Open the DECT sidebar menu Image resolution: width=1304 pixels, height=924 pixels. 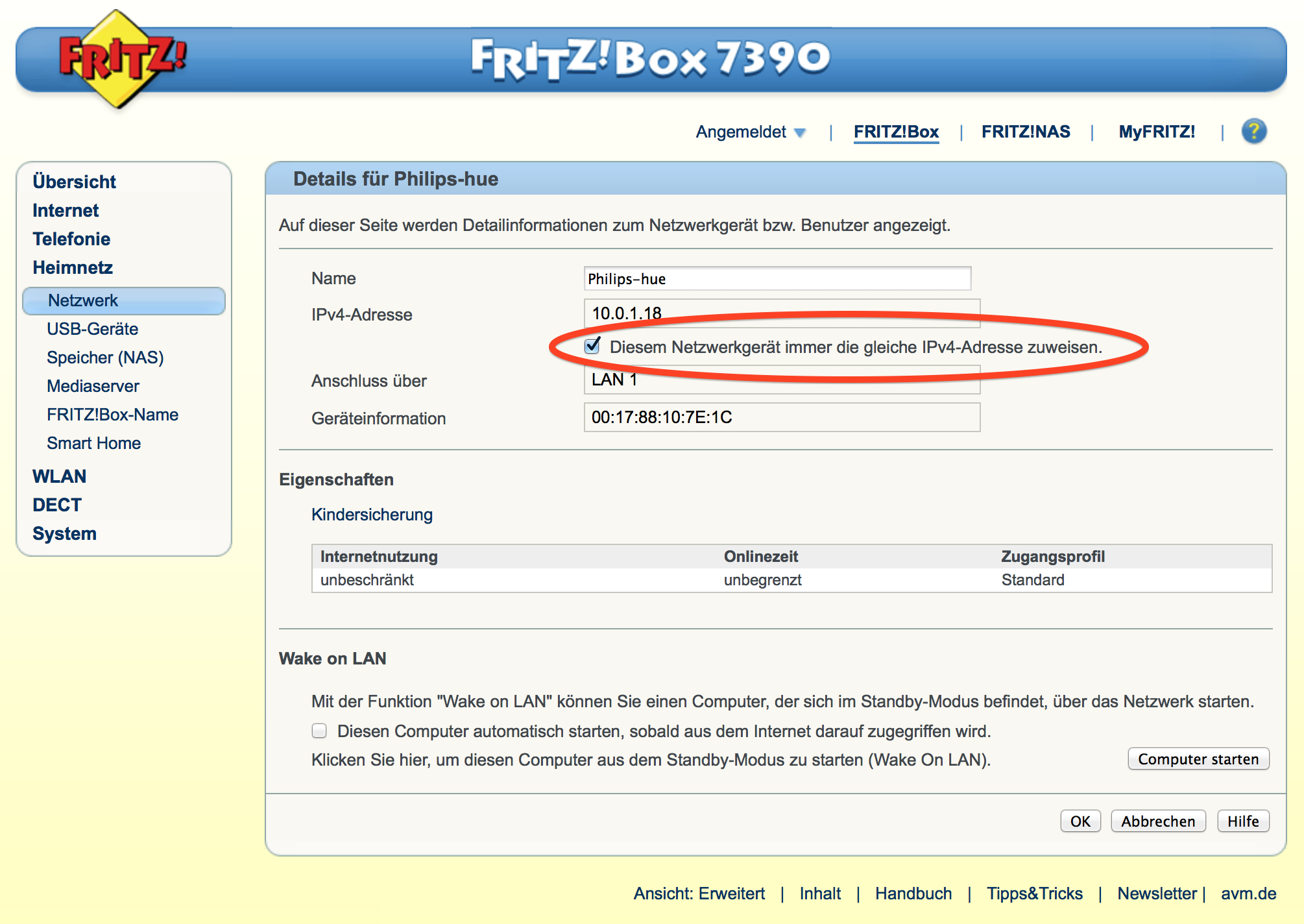point(57,505)
